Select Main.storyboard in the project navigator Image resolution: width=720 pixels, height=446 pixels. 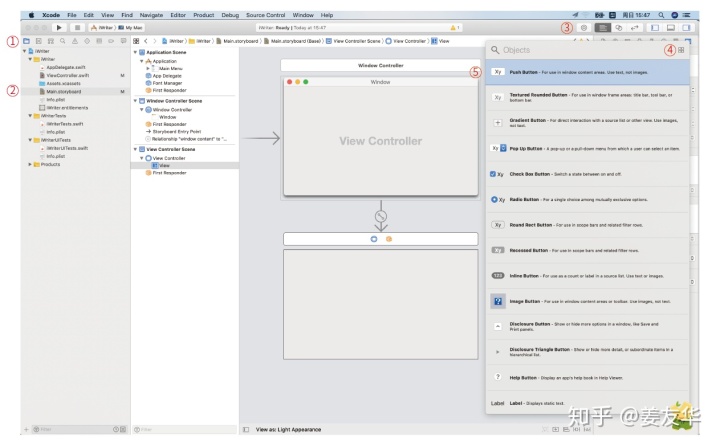coord(64,91)
